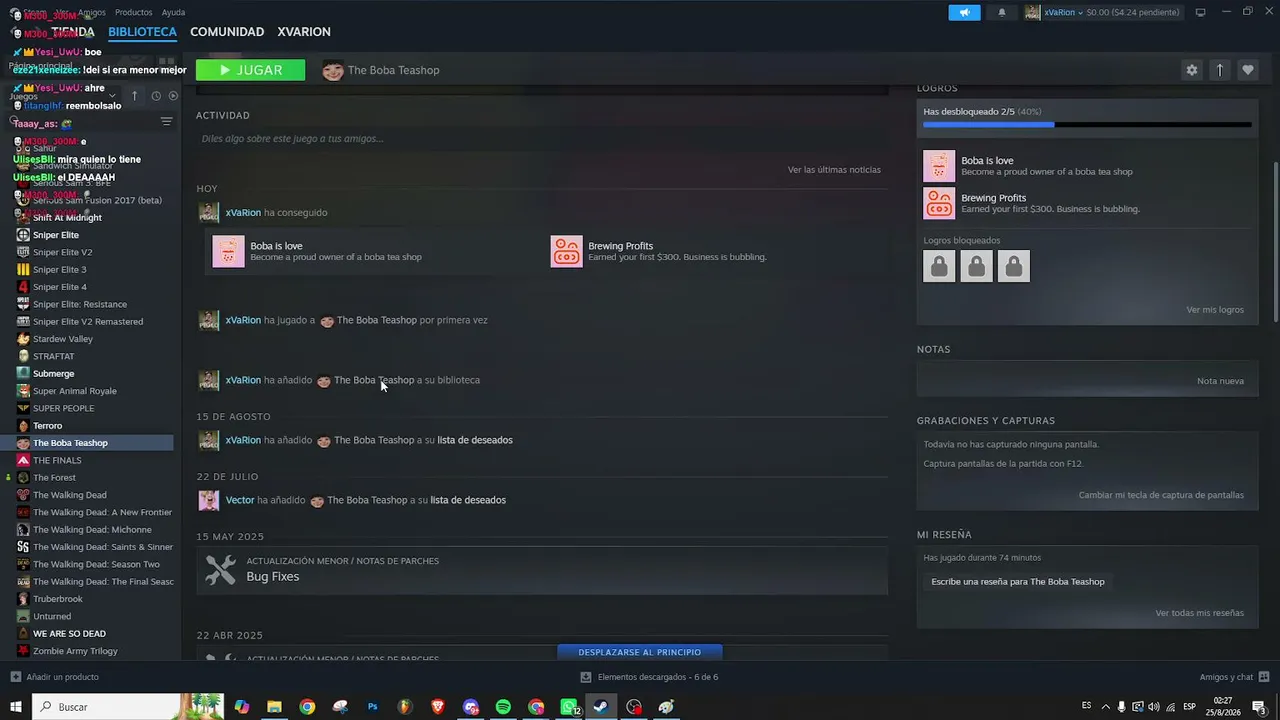Click the downloads icon in the bottom bar
1280x720 pixels.
(x=586, y=677)
